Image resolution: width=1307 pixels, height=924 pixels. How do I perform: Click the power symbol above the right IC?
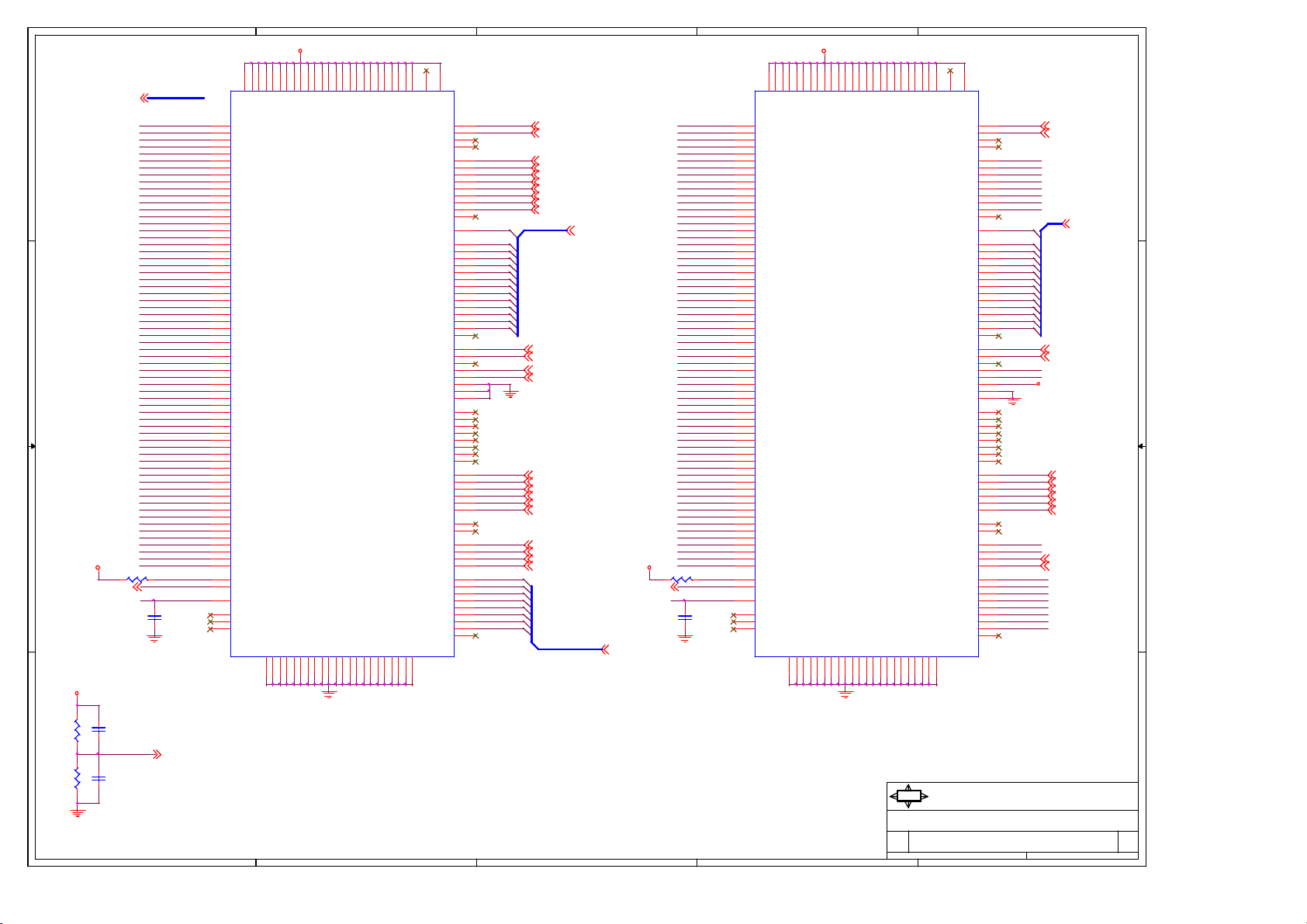pos(824,51)
